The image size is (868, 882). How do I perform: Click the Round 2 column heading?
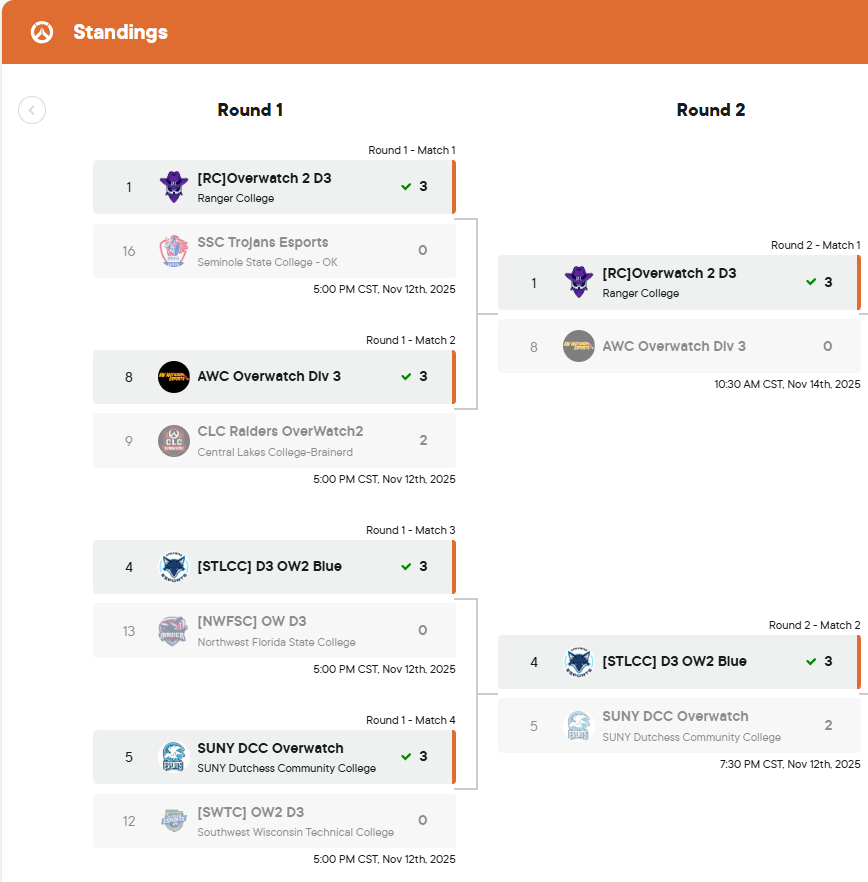coord(710,110)
